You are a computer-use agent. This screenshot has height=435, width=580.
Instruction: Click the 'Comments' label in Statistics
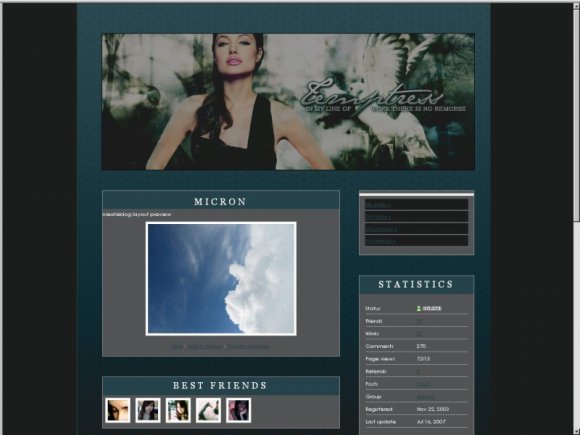pos(380,346)
